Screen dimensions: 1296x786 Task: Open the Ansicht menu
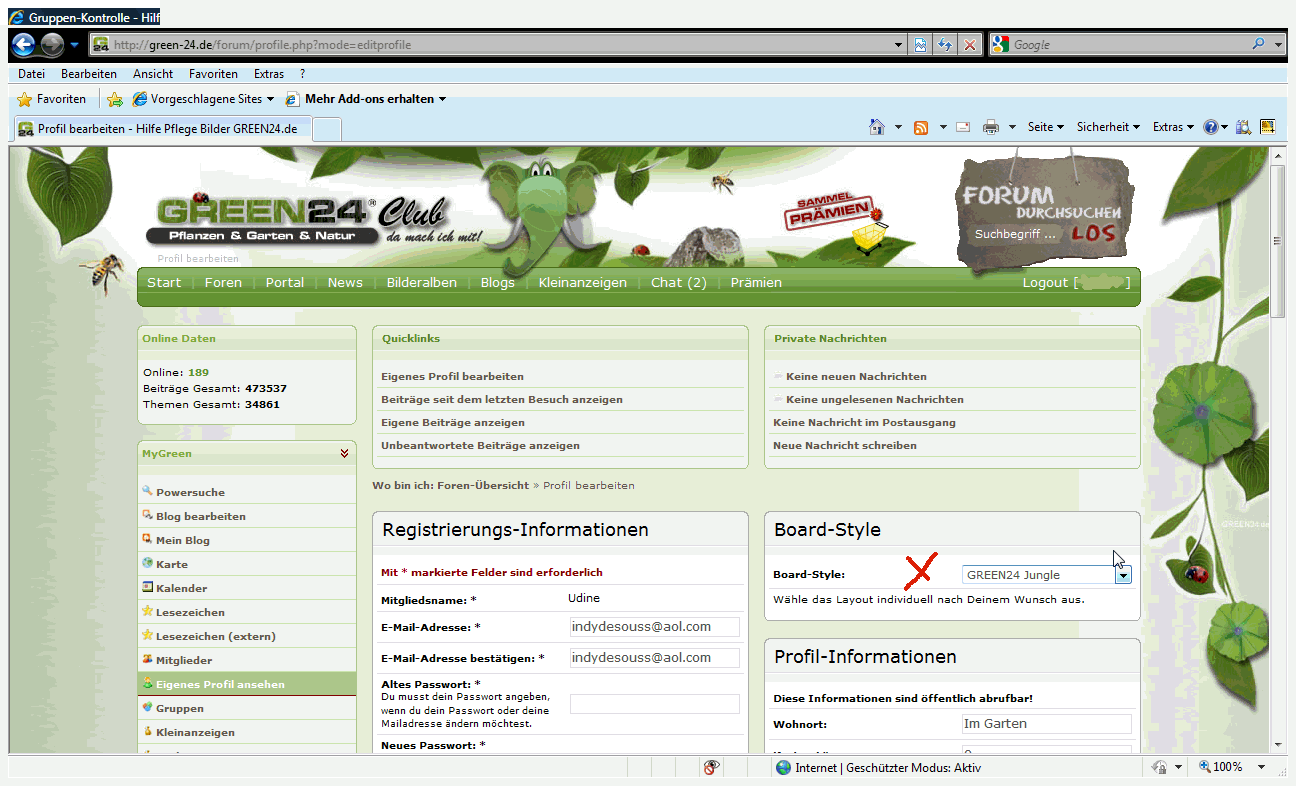click(153, 74)
